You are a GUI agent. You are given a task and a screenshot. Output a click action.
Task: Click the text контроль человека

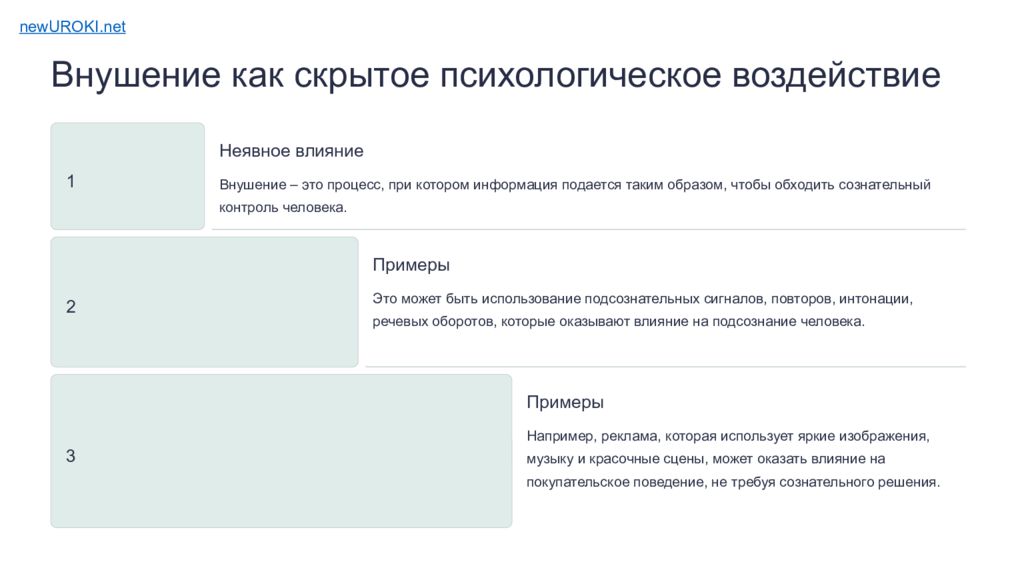[283, 208]
